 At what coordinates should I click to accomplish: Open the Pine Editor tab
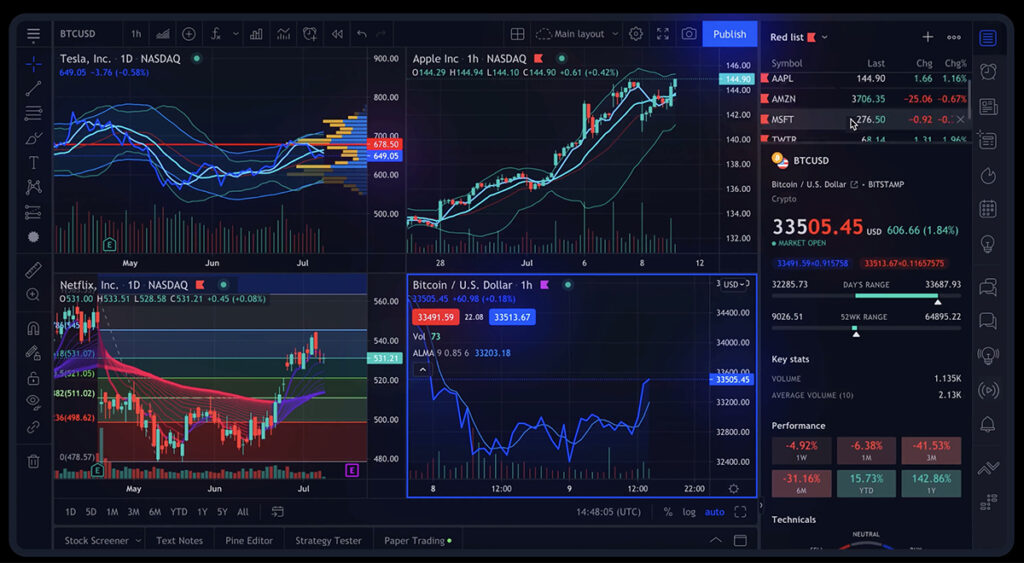[x=249, y=541]
